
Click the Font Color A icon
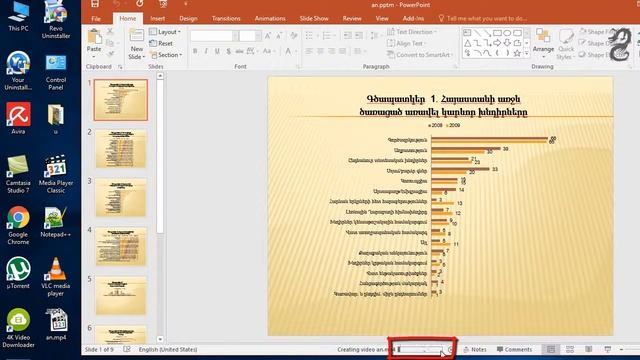click(x=288, y=51)
